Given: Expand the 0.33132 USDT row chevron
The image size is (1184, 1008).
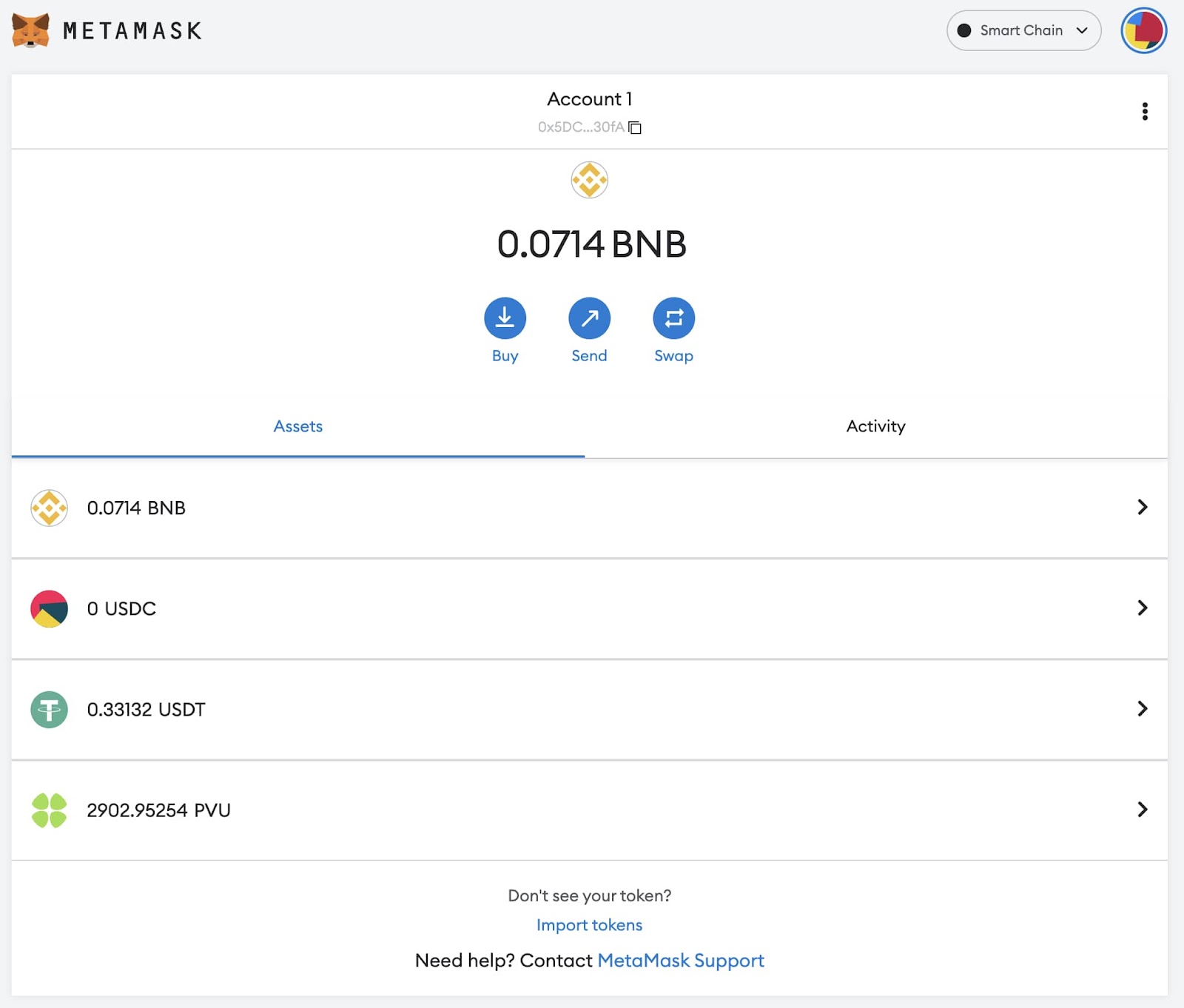Looking at the screenshot, I should click(1143, 708).
